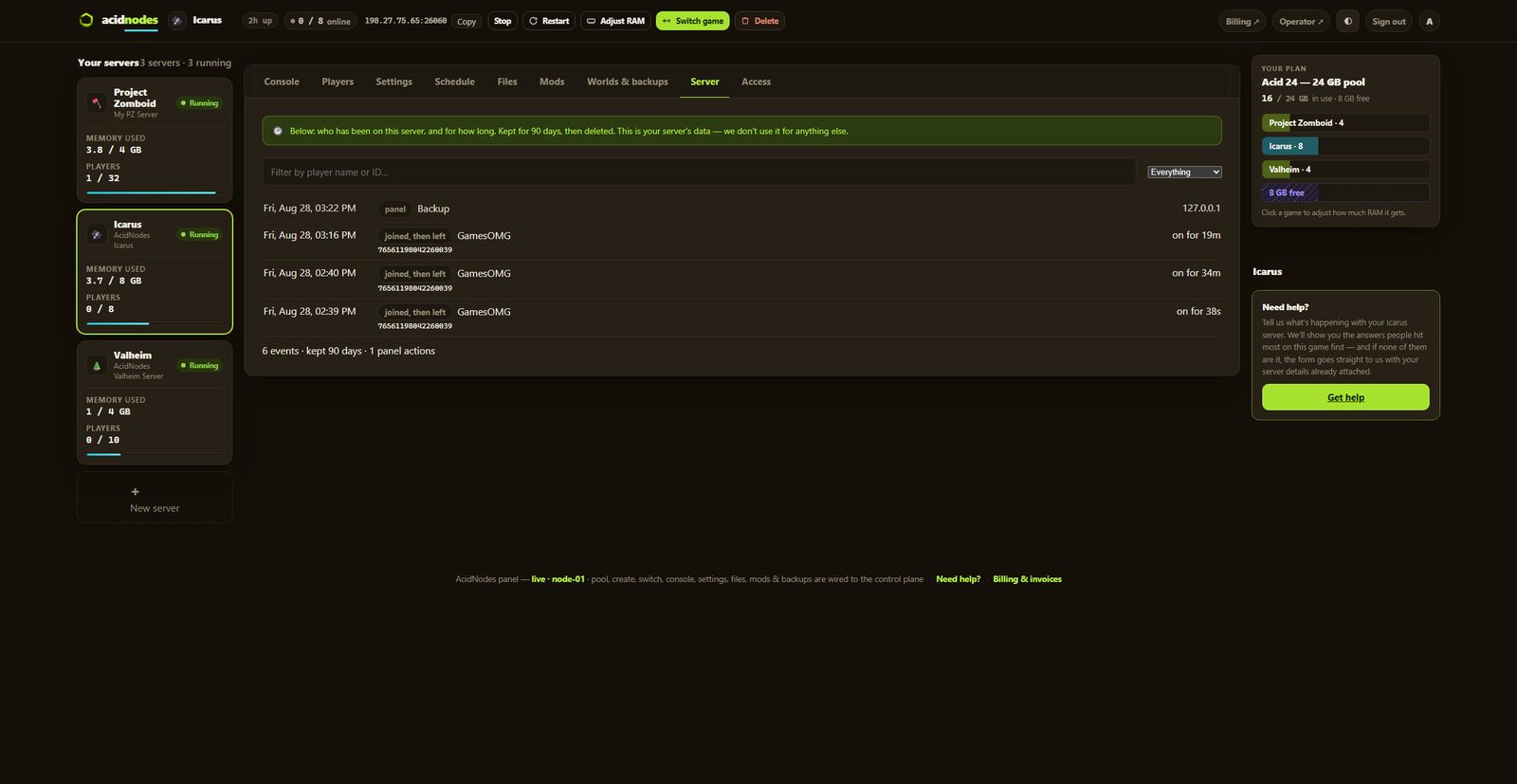Stop the Icarus server

pyautogui.click(x=503, y=21)
